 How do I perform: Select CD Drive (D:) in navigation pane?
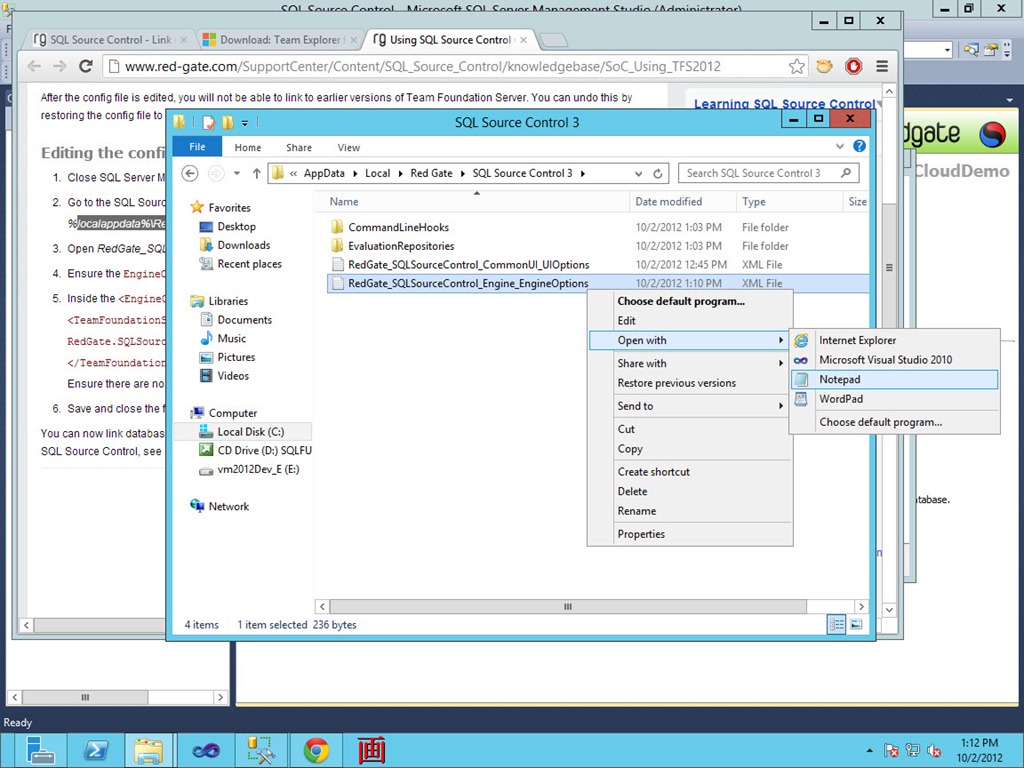pyautogui.click(x=264, y=451)
